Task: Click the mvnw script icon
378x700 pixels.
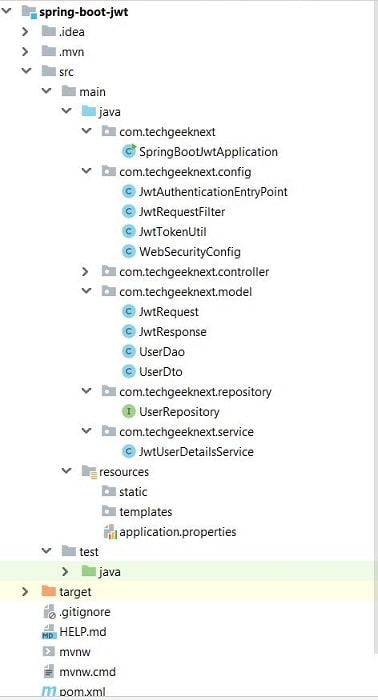Action: 49,651
